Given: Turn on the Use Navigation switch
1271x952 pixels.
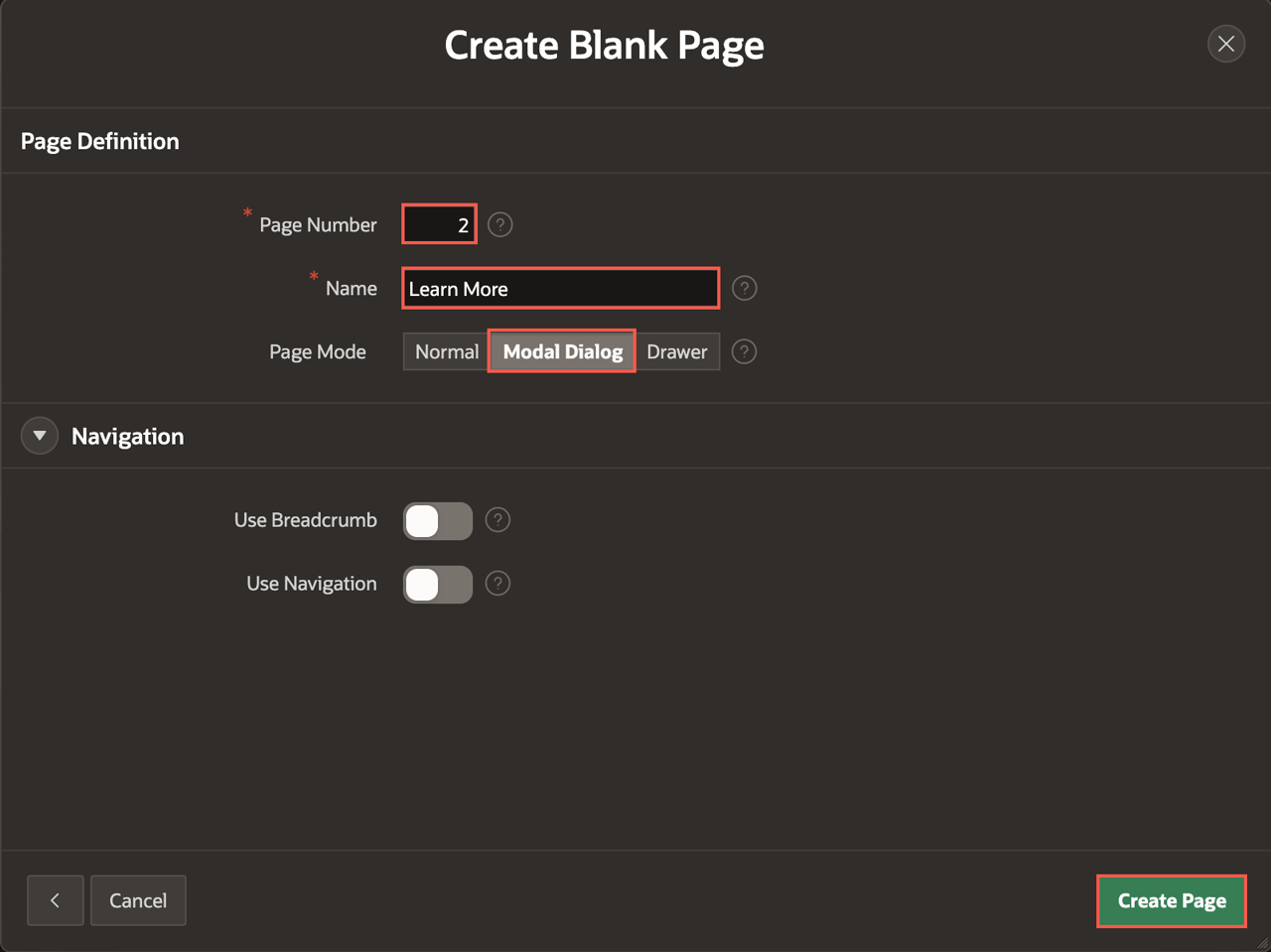Looking at the screenshot, I should (438, 585).
